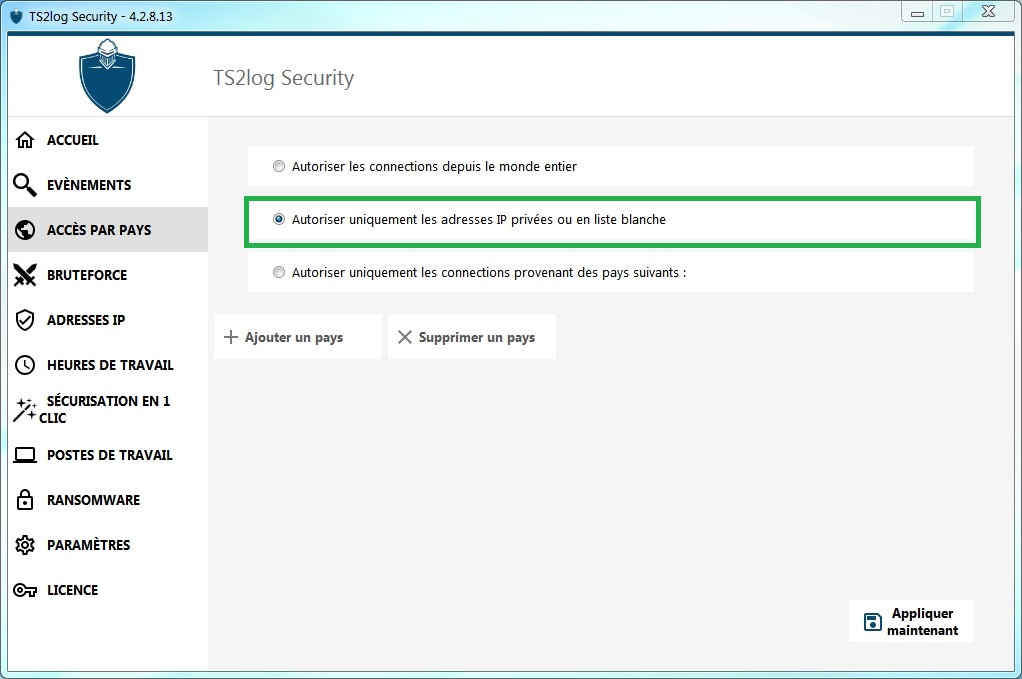Select connections from following countries radio
The height and width of the screenshot is (679, 1022).
(278, 272)
